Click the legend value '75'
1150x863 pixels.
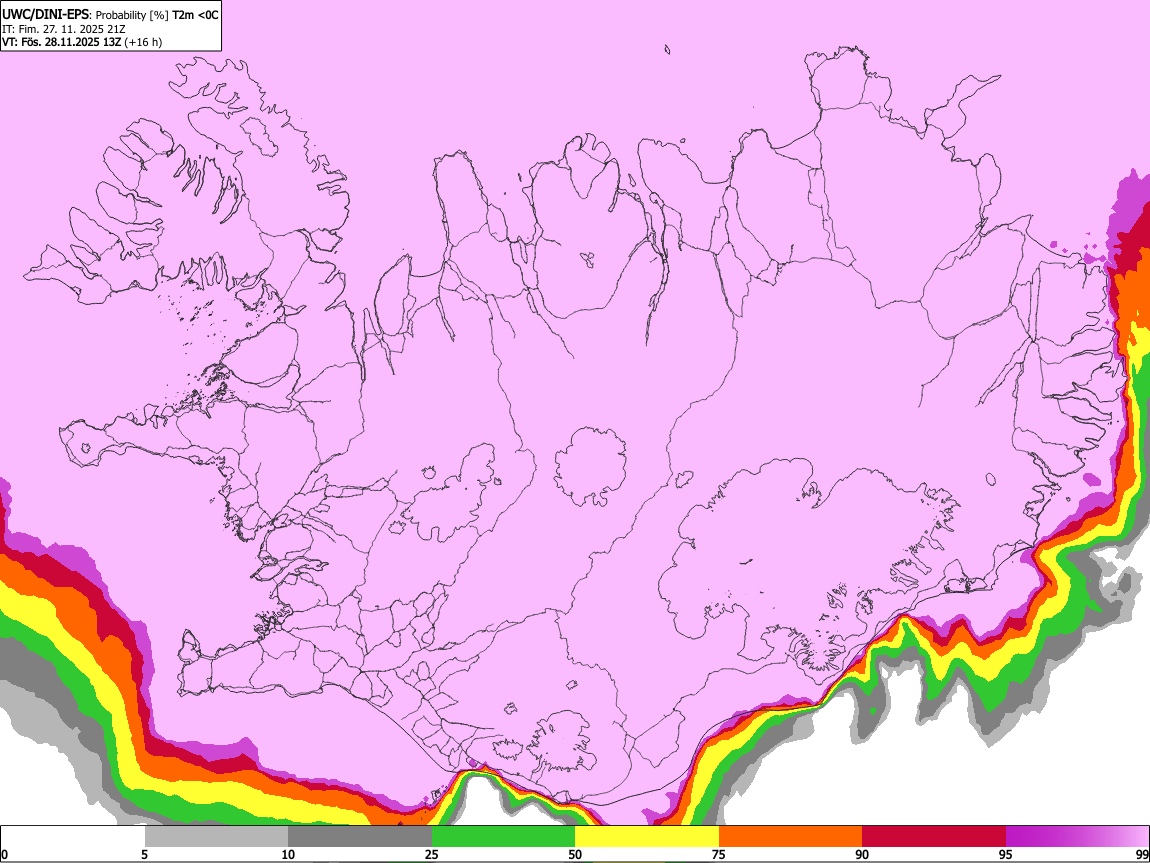coord(719,854)
